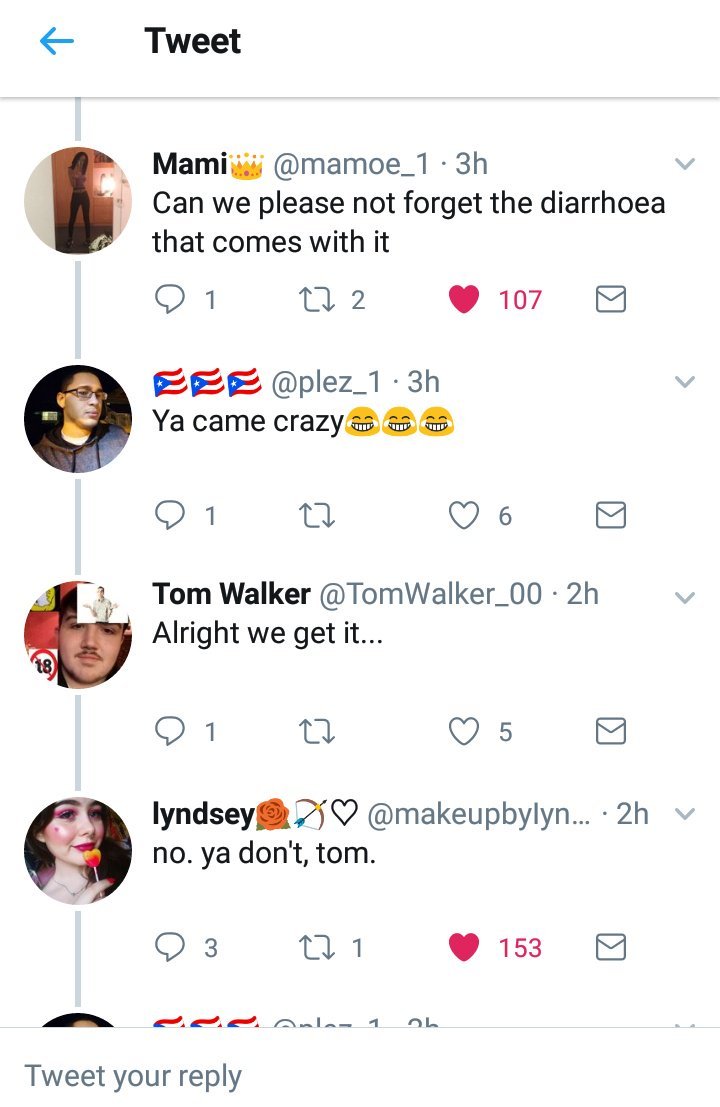Retweet the "Ya came crazy" tweet

(x=317, y=515)
